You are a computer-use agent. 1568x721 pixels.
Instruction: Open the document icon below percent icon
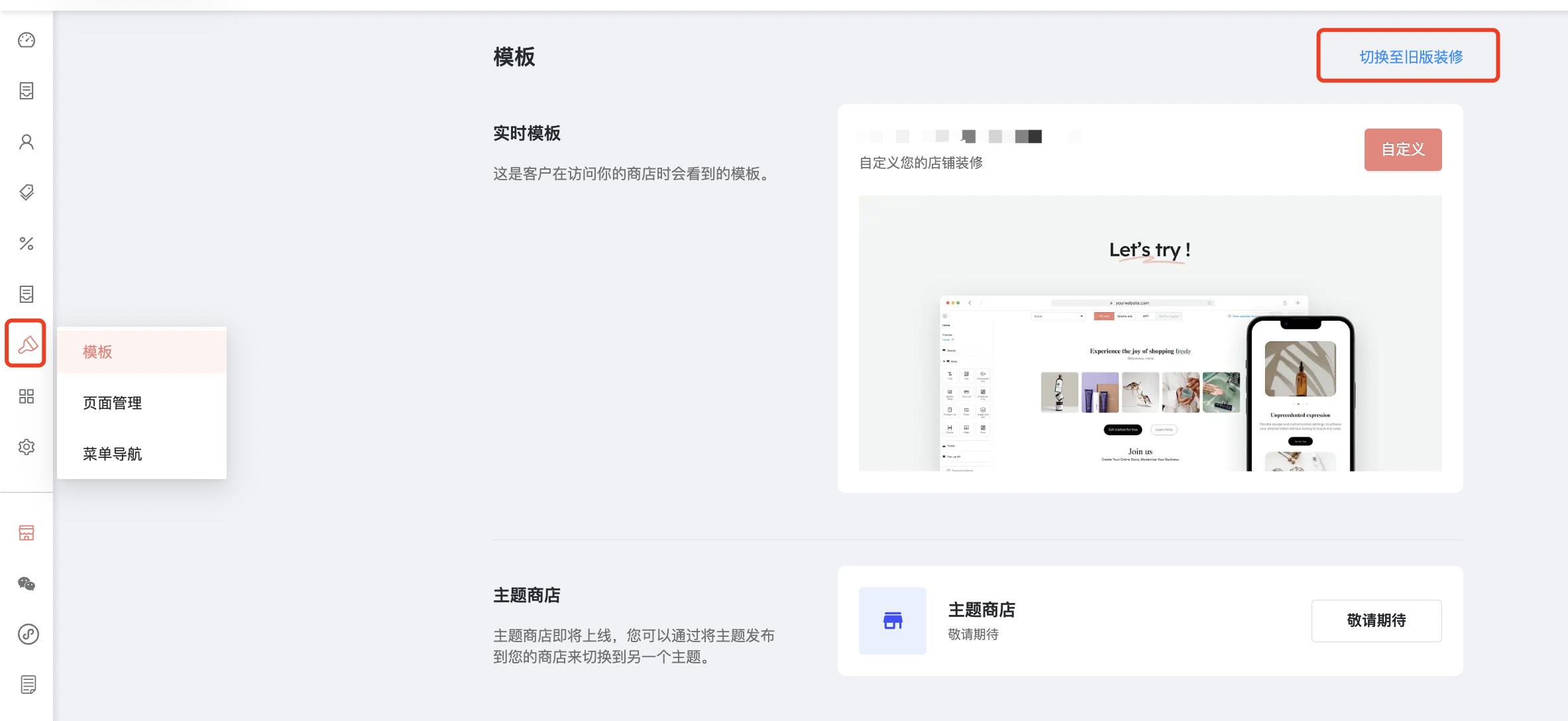point(27,294)
